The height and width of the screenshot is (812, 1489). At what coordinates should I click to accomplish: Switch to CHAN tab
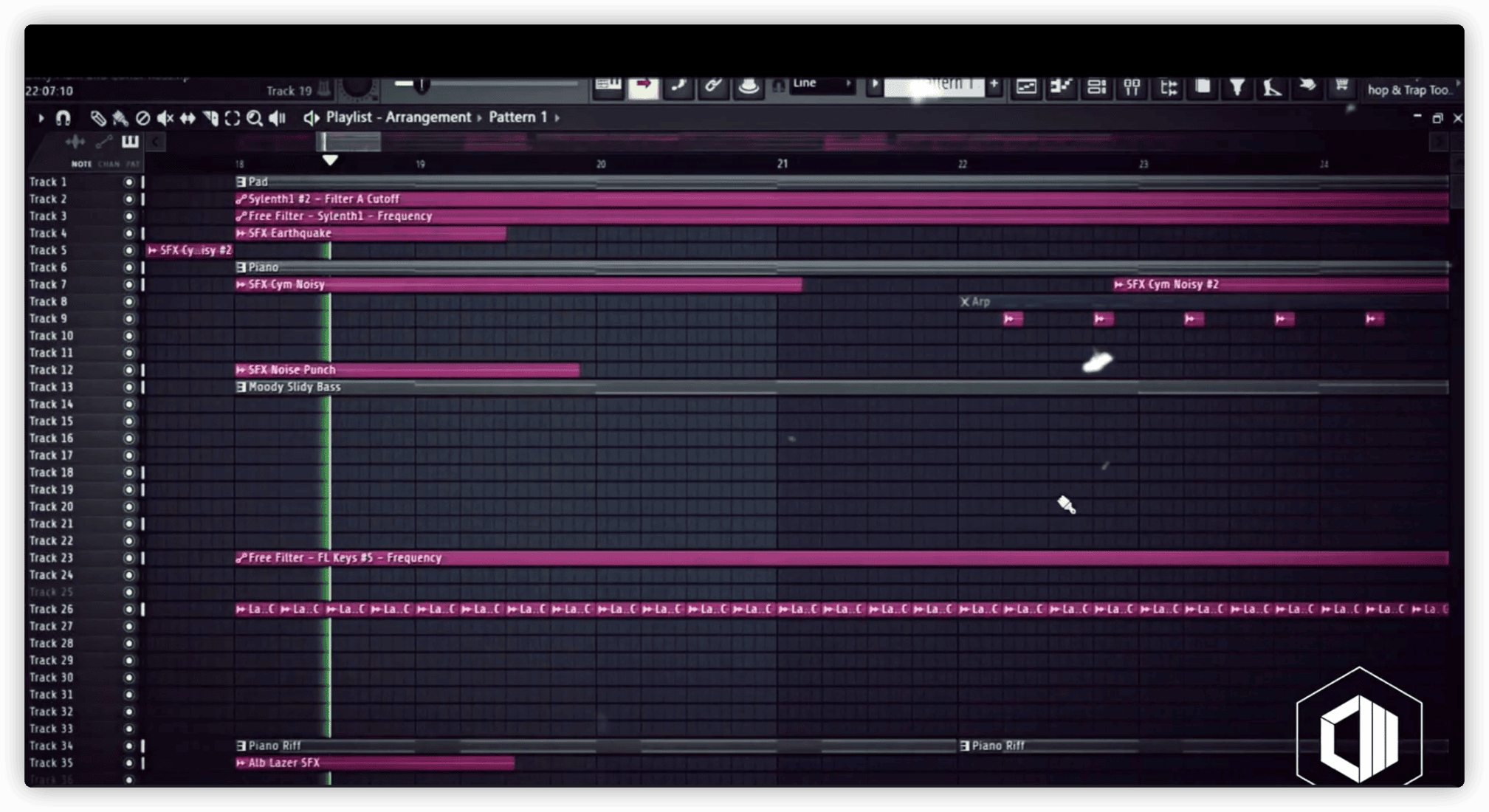pos(109,164)
